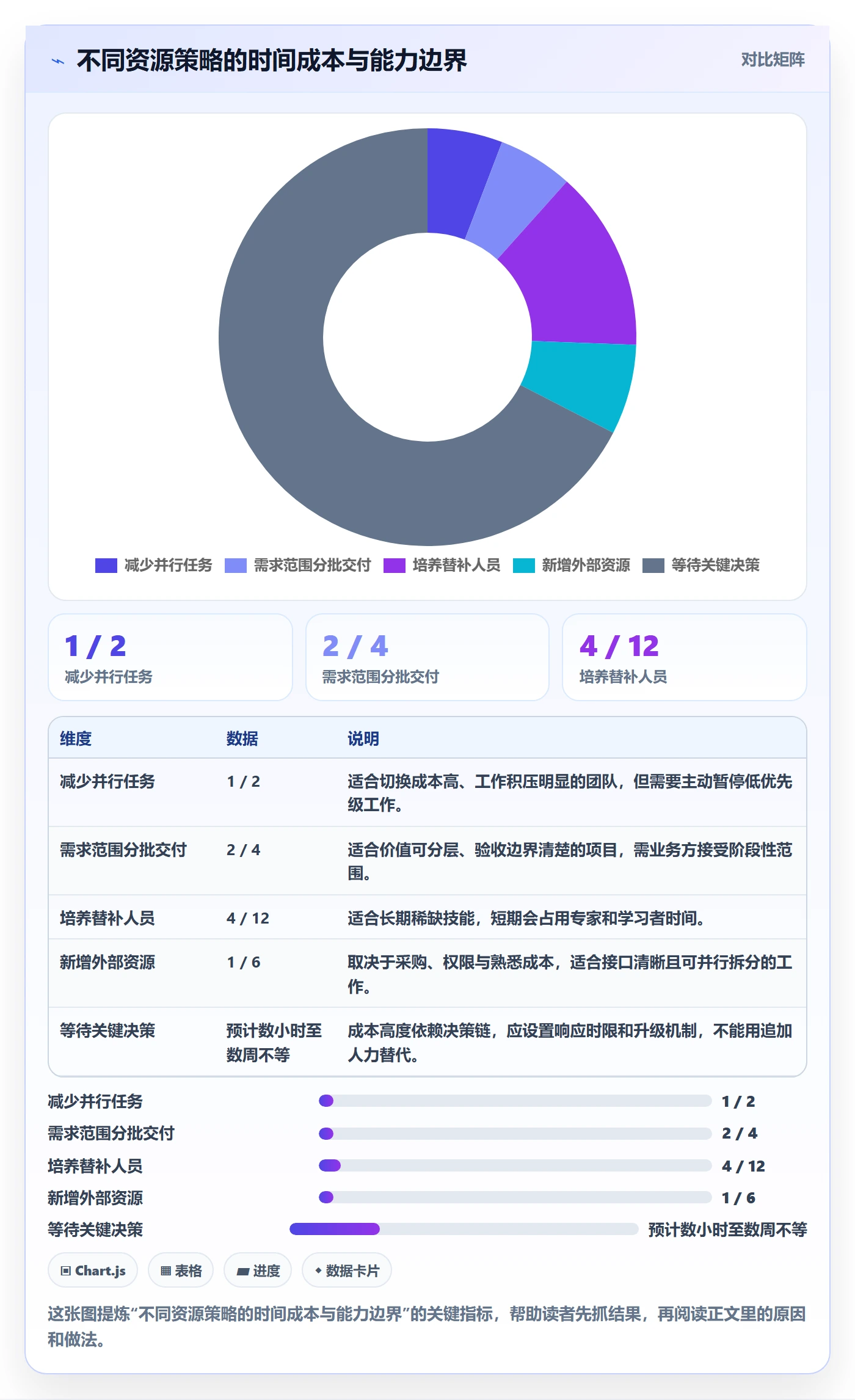Open the 4 / 12 培养替补人员 card

pos(684,657)
